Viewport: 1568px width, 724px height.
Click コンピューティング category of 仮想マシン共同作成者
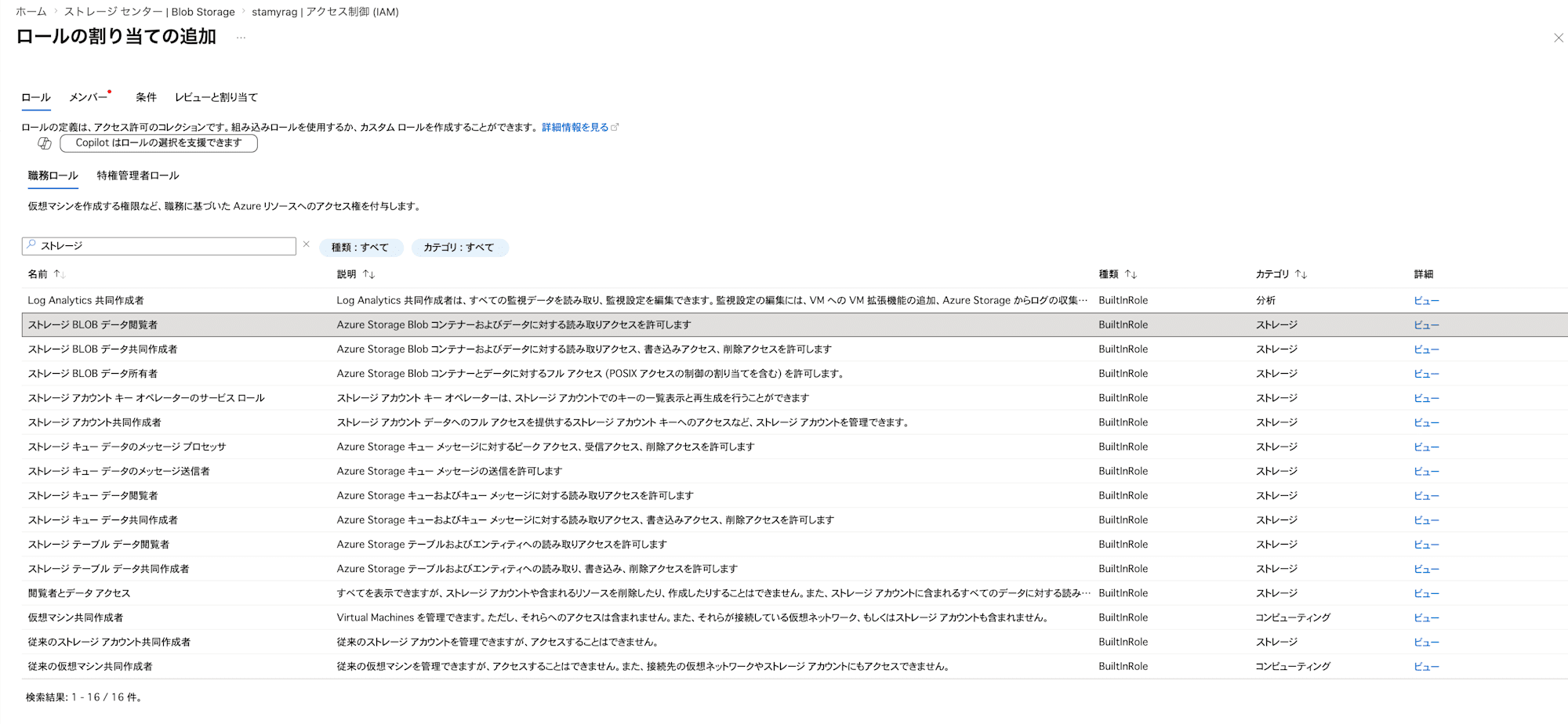coord(1294,617)
